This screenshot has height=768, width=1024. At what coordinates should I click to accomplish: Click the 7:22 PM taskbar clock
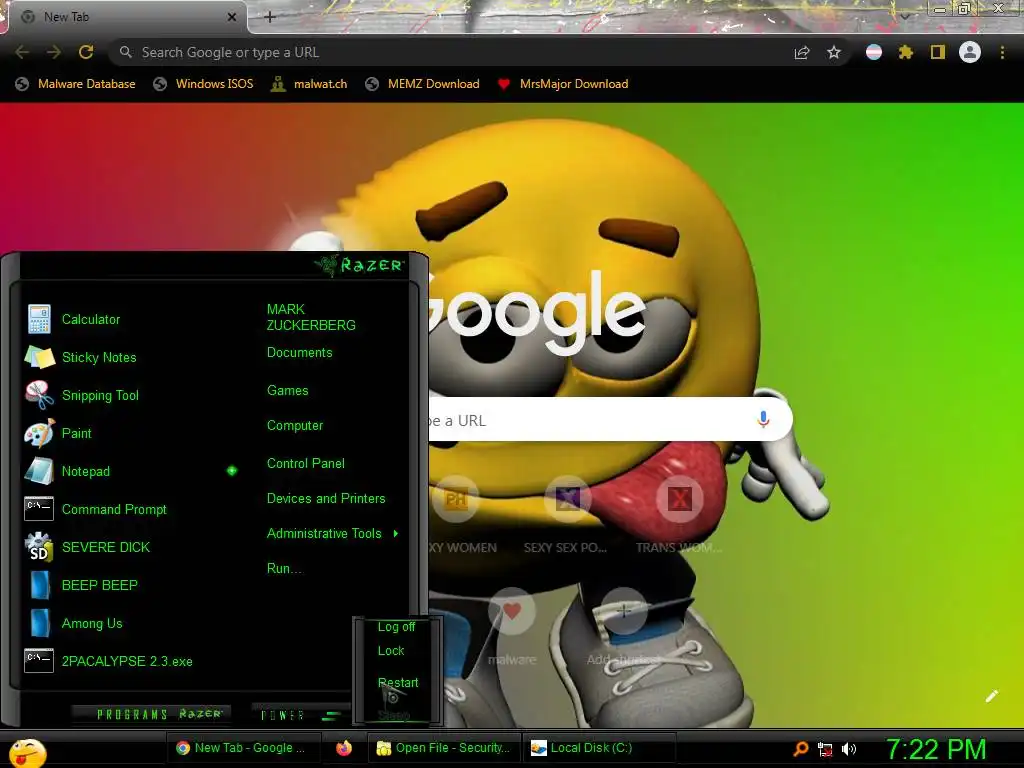click(x=936, y=750)
